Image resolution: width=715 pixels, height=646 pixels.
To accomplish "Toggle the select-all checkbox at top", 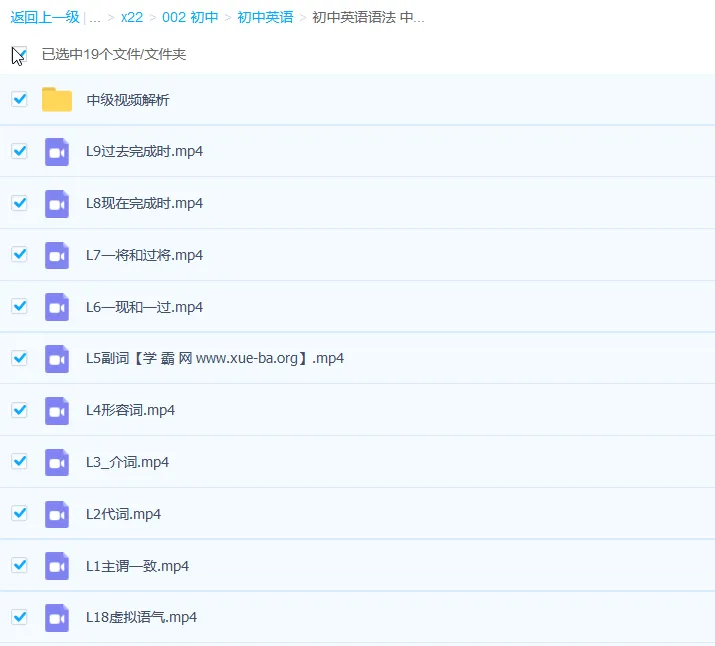I will tap(19, 54).
